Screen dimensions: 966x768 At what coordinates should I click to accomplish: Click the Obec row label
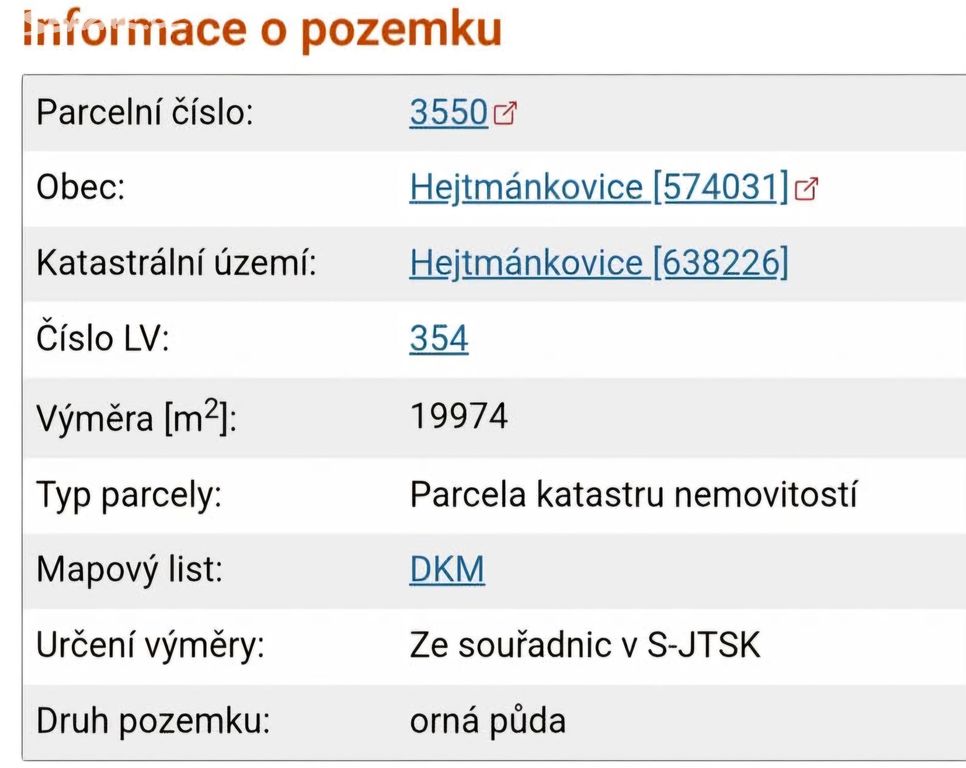tap(81, 187)
